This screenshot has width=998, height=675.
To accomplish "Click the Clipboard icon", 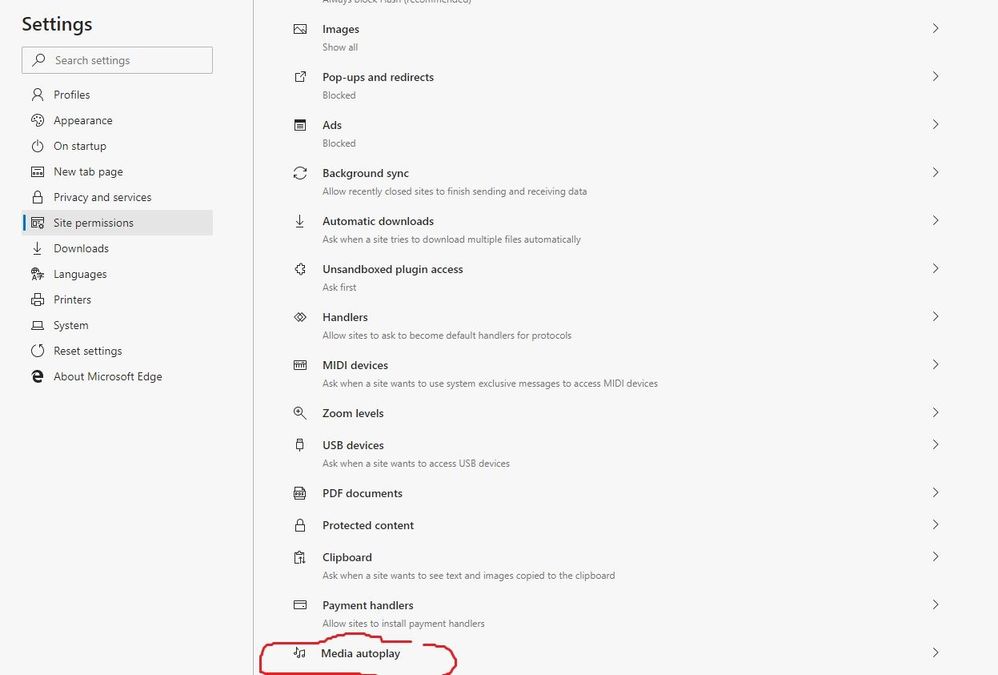I will click(x=300, y=557).
